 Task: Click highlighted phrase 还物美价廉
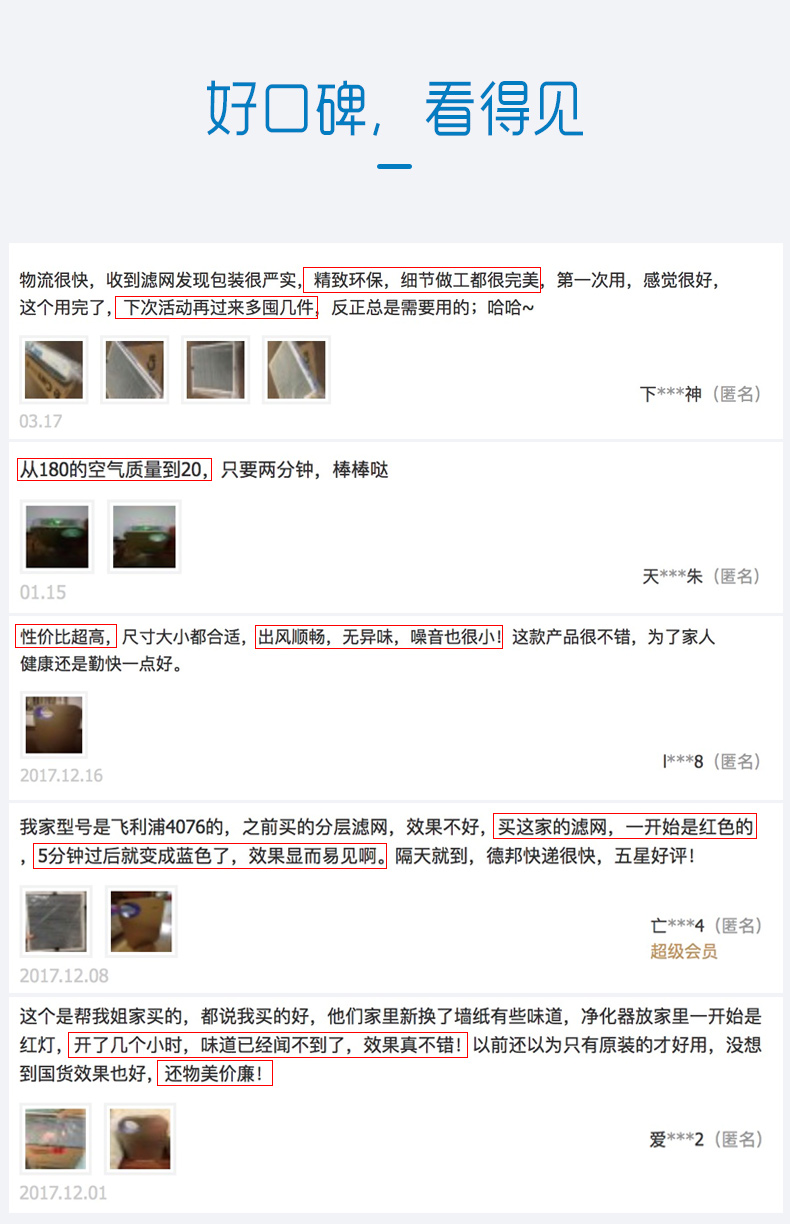pyautogui.click(x=214, y=1075)
